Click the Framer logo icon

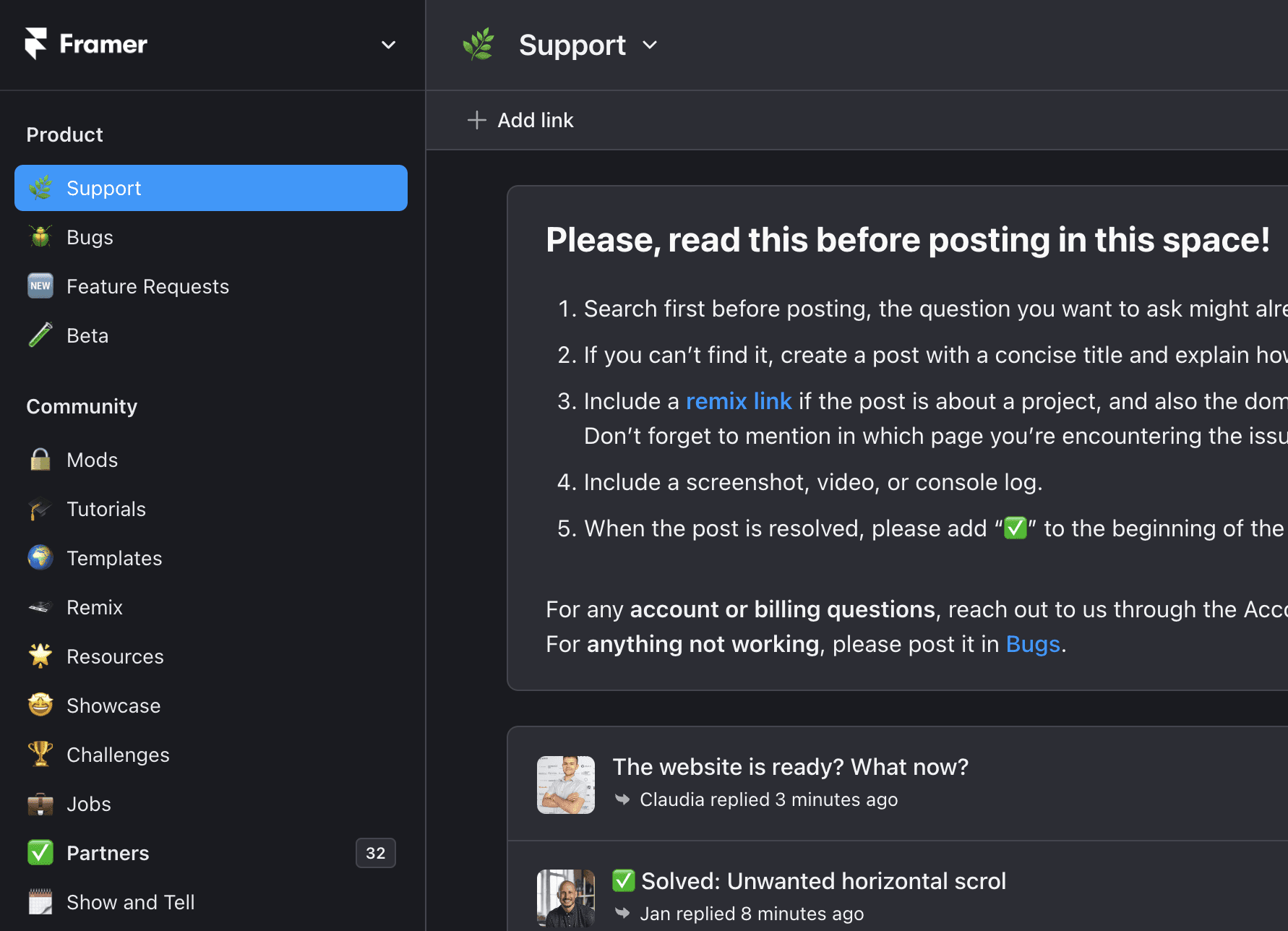(36, 44)
